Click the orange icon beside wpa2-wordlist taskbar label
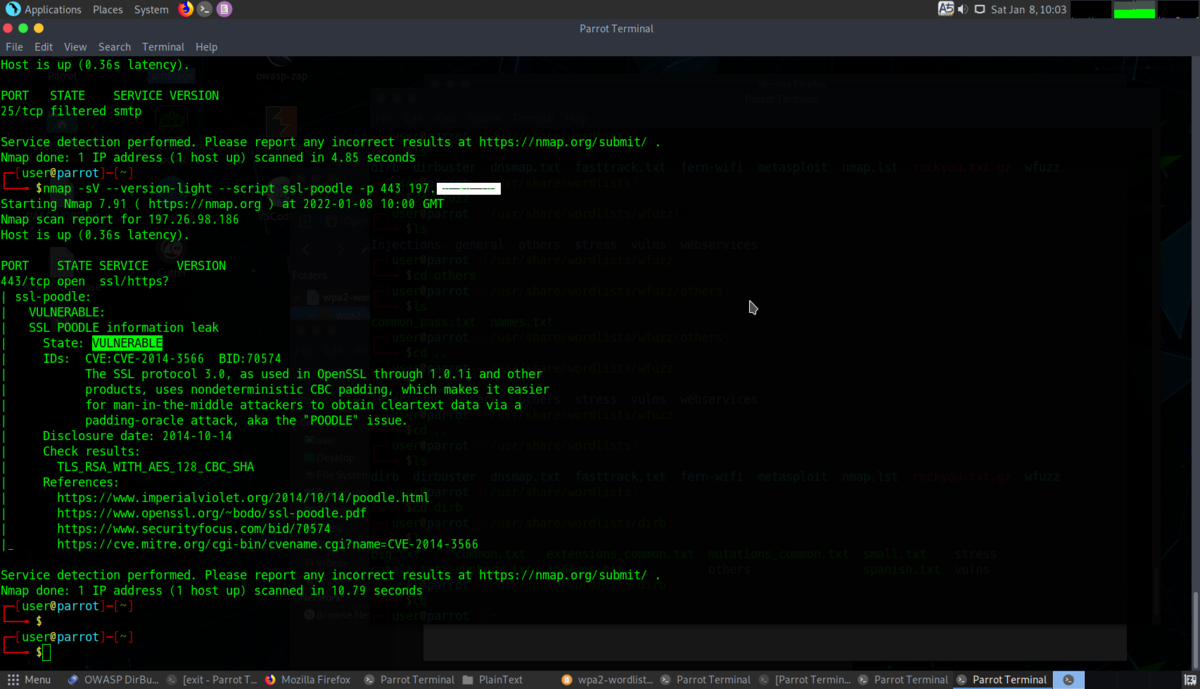This screenshot has height=689, width=1200. click(x=567, y=680)
